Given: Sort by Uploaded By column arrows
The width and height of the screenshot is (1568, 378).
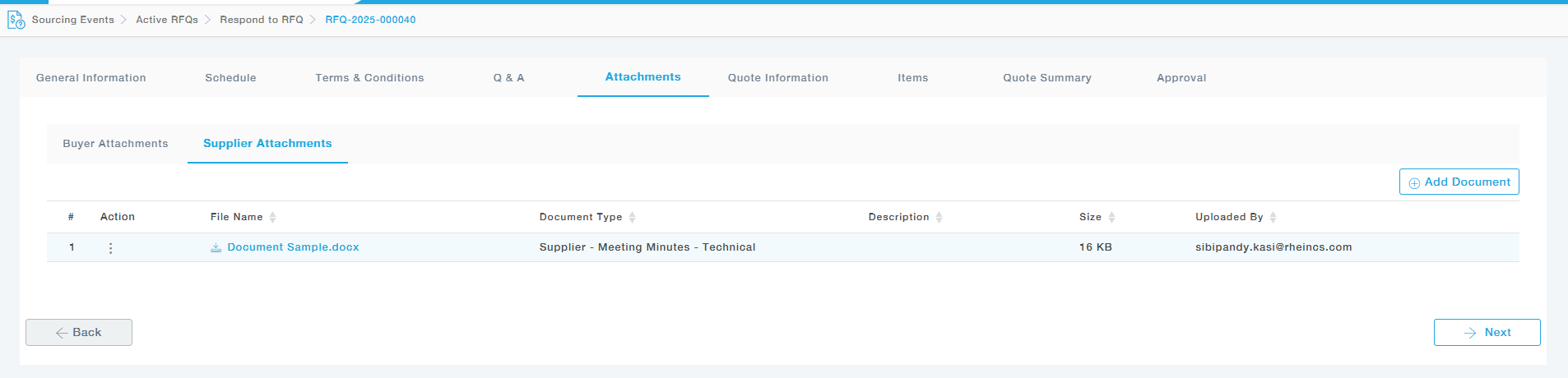Looking at the screenshot, I should pos(1273,218).
